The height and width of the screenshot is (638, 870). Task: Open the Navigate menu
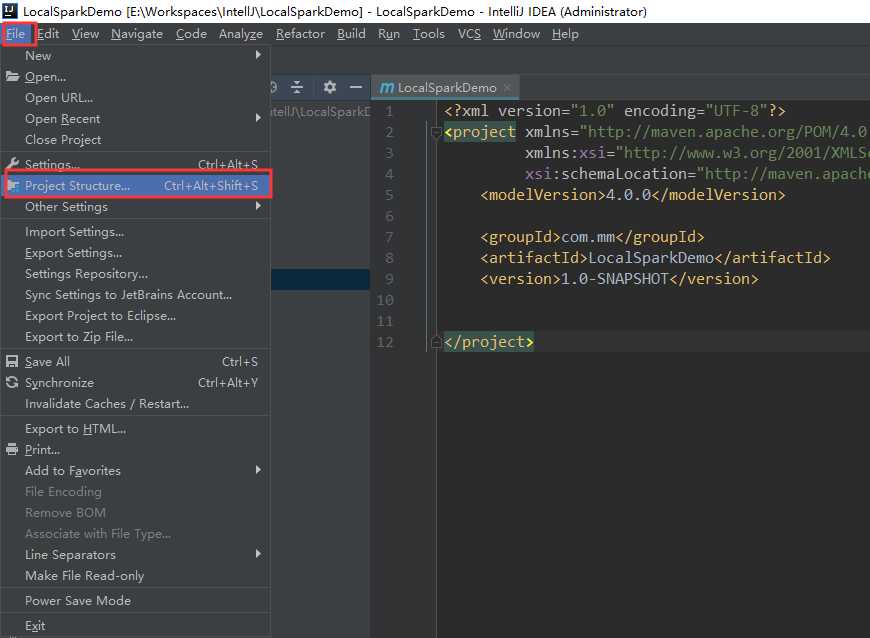tap(137, 34)
